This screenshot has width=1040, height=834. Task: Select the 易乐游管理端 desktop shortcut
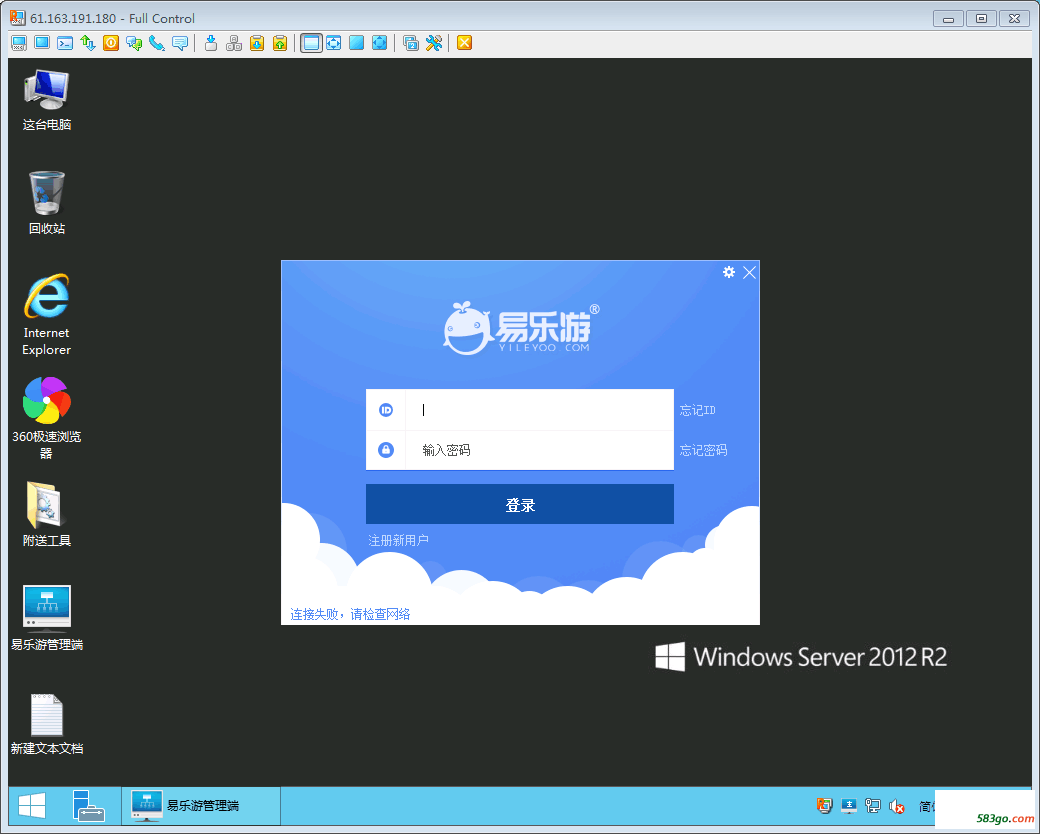tap(47, 607)
